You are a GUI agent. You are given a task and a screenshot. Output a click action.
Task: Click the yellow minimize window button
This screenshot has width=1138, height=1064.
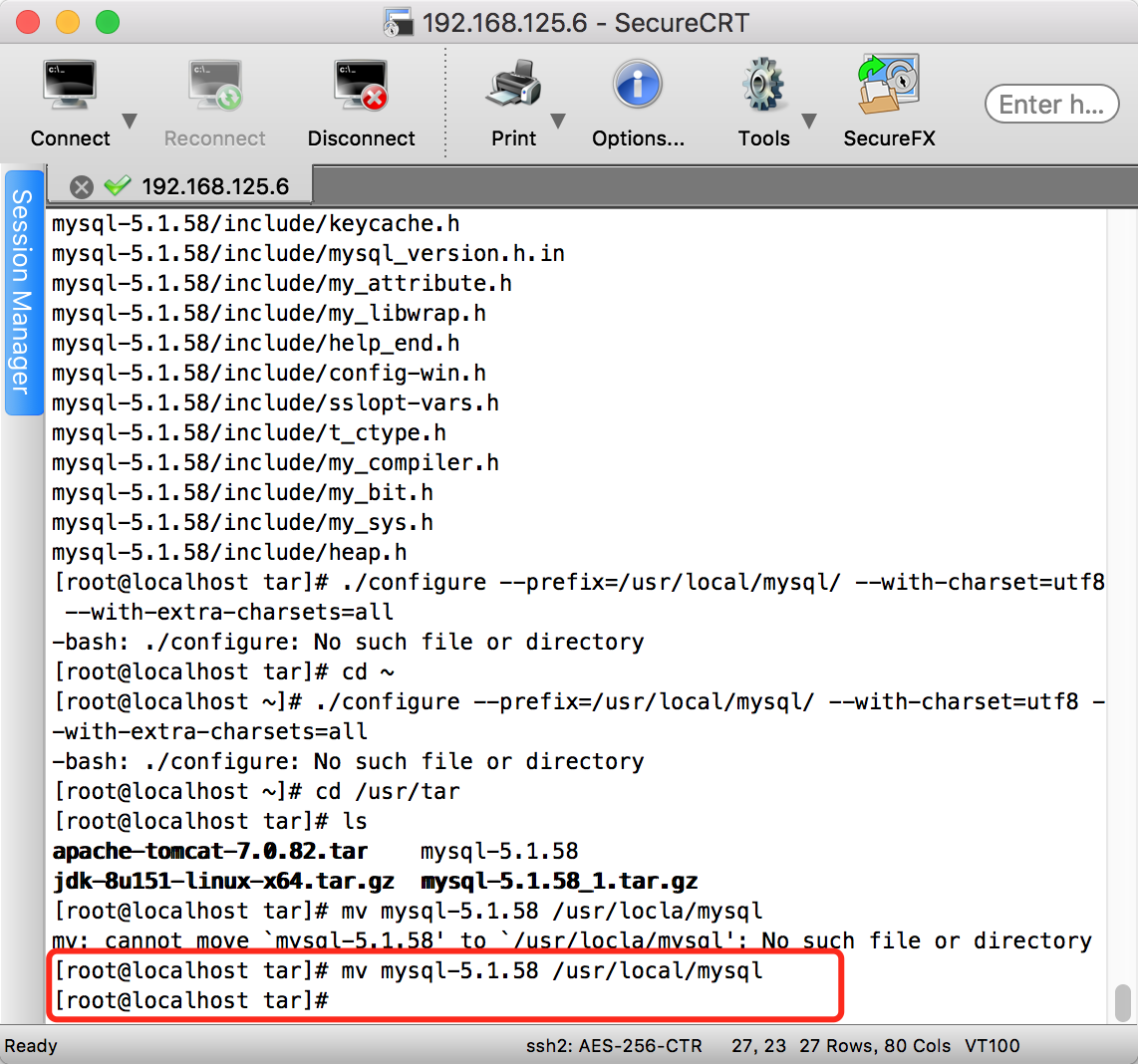click(68, 22)
